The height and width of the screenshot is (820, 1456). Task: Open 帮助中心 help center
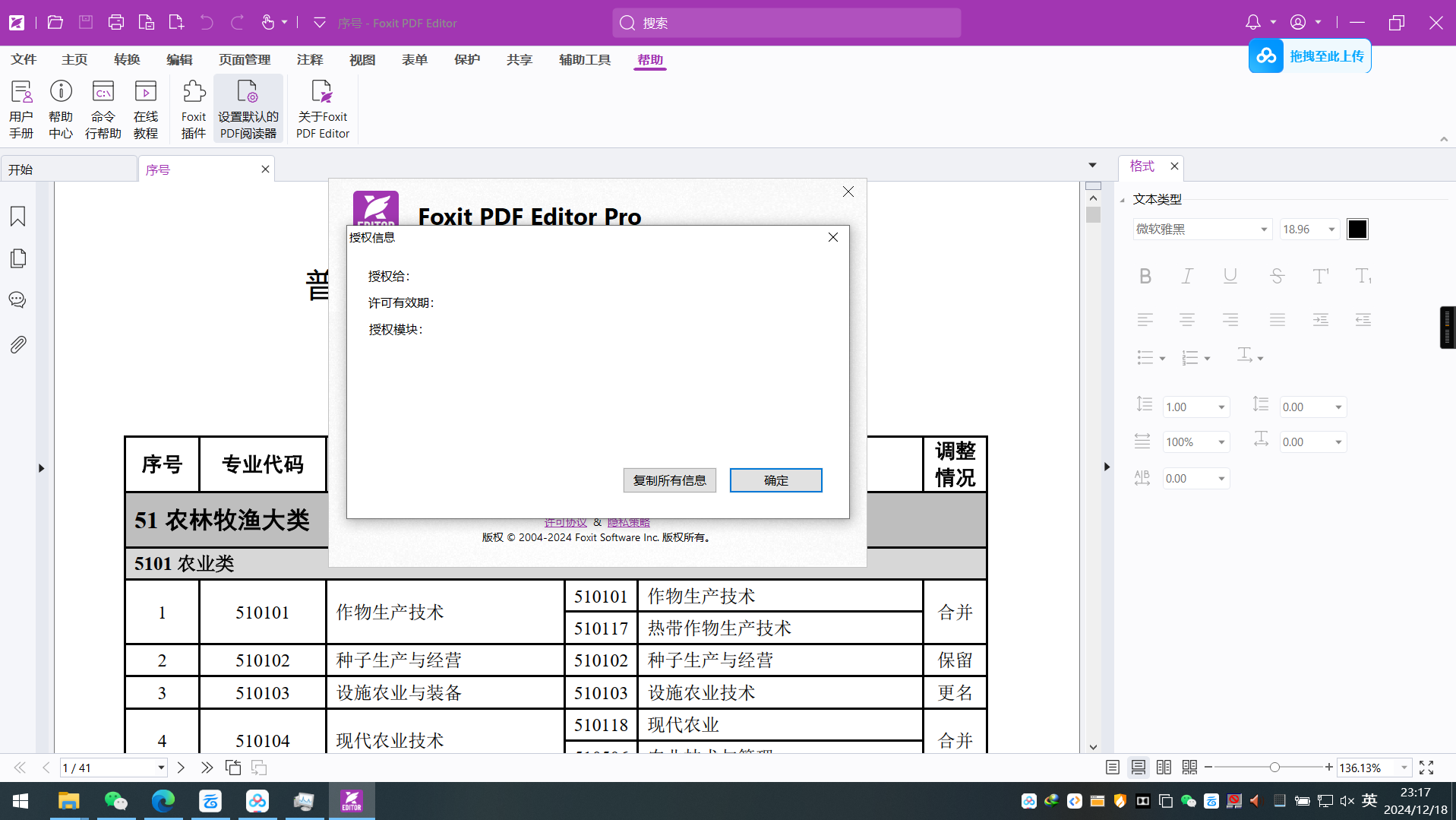[x=61, y=109]
